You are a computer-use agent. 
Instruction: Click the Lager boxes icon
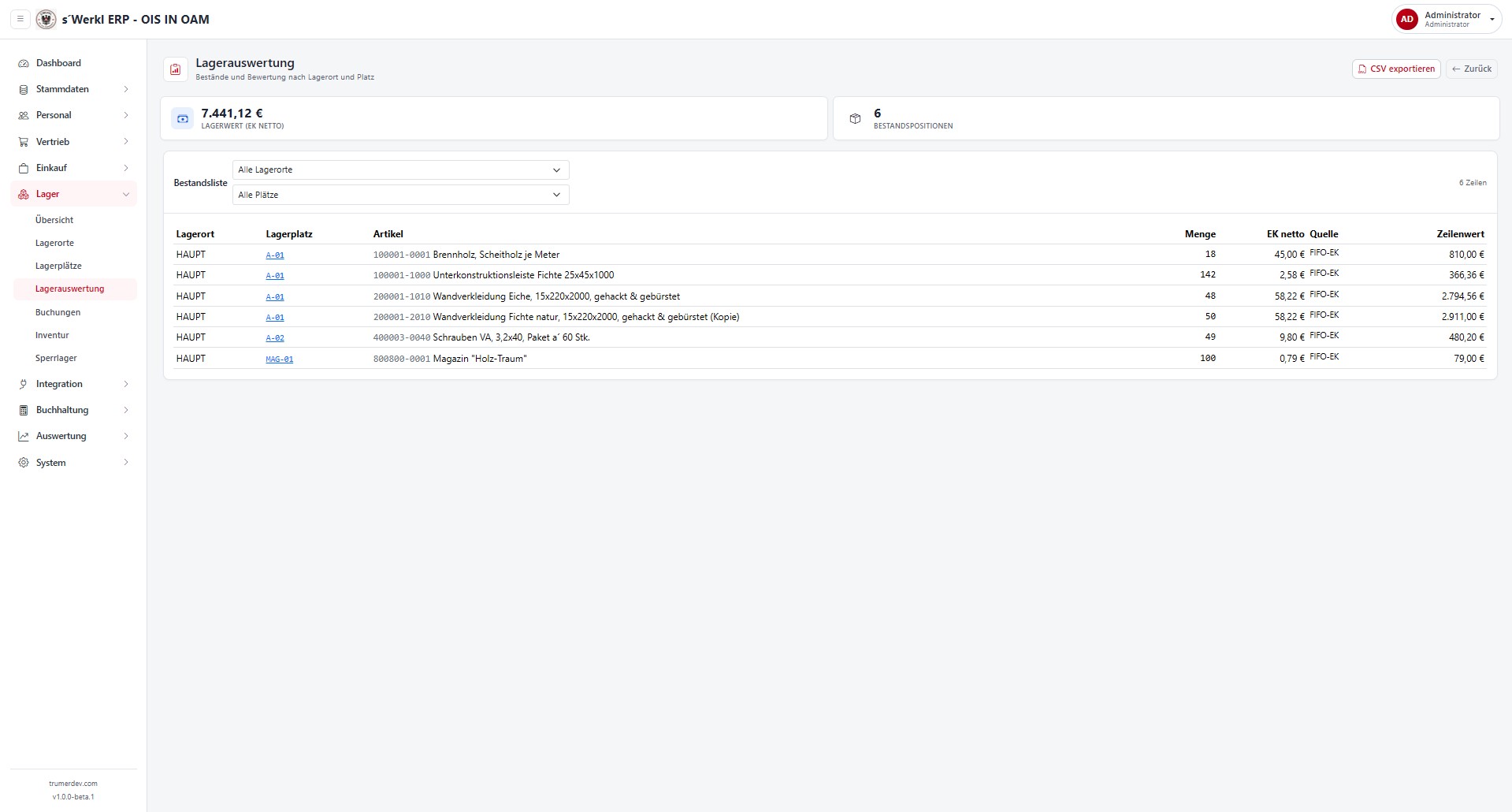tap(24, 194)
